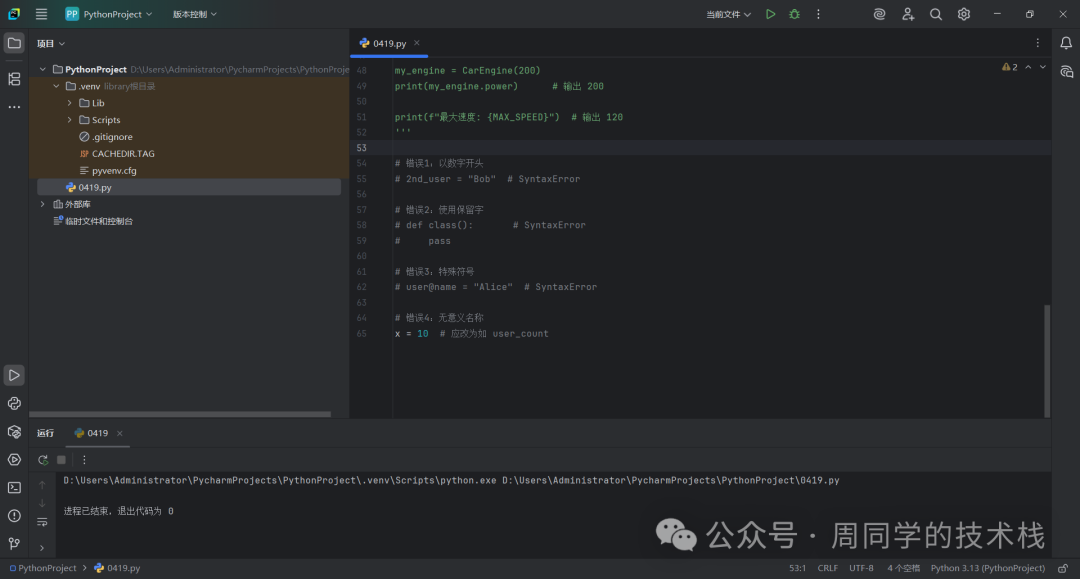Toggle the Run tool window button
Image resolution: width=1080 pixels, height=579 pixels.
click(x=14, y=375)
